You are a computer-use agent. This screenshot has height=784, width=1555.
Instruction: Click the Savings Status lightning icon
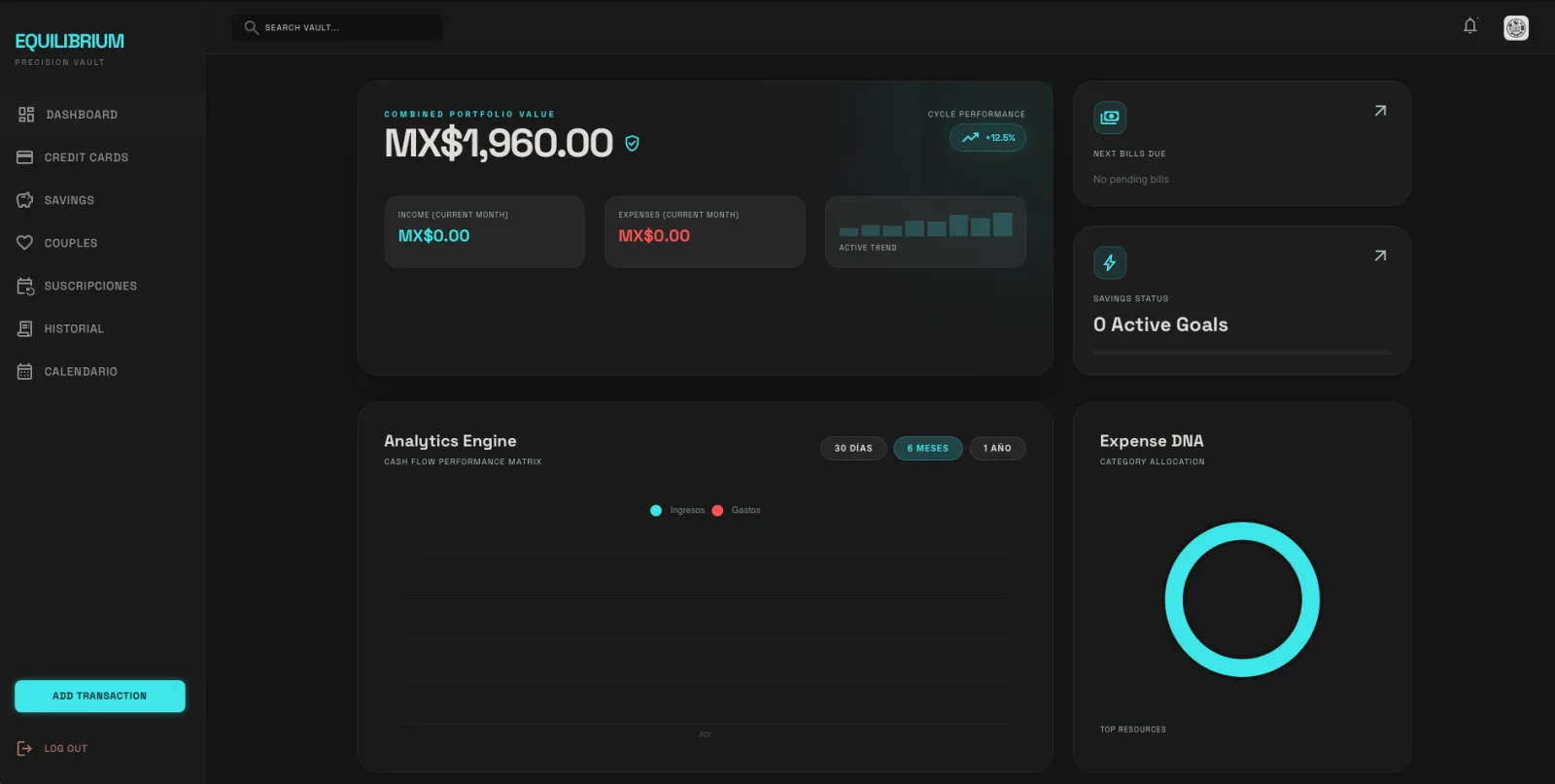1110,262
